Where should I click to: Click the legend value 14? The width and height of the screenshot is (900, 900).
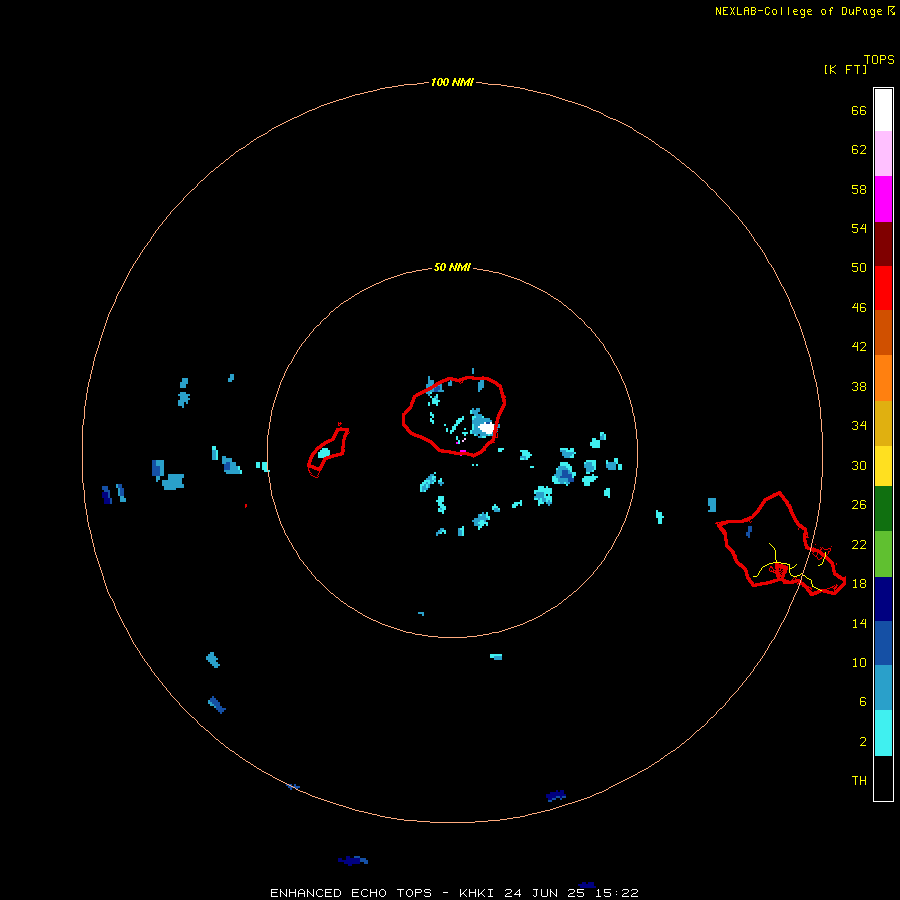[859, 623]
